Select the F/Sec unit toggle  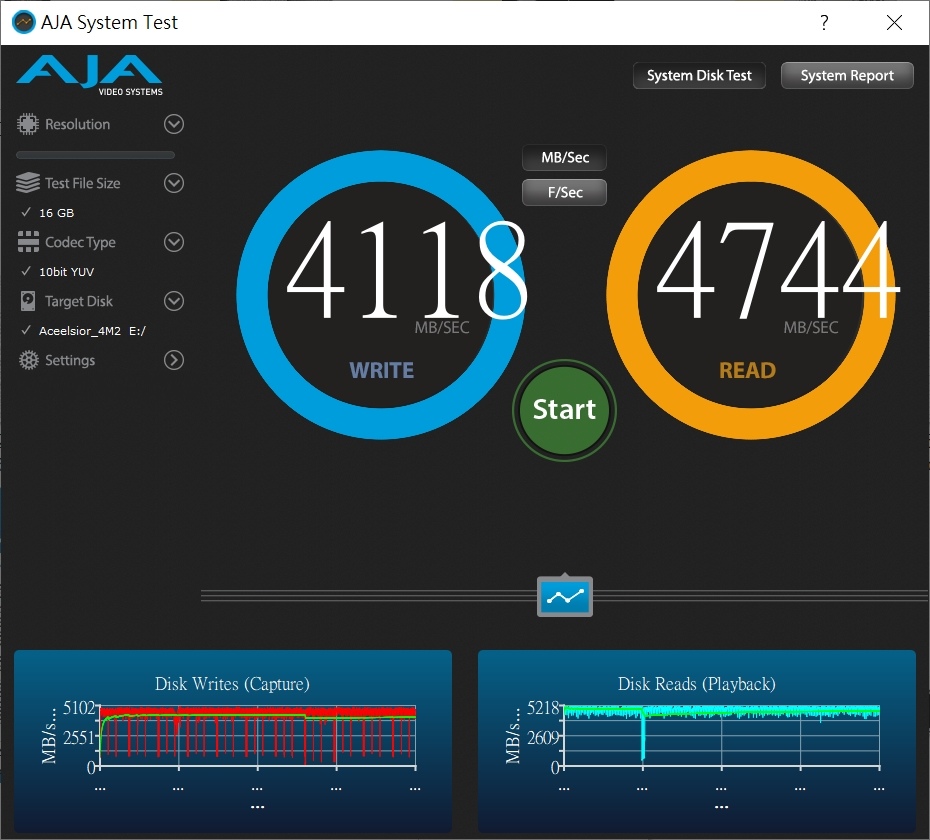(x=565, y=192)
